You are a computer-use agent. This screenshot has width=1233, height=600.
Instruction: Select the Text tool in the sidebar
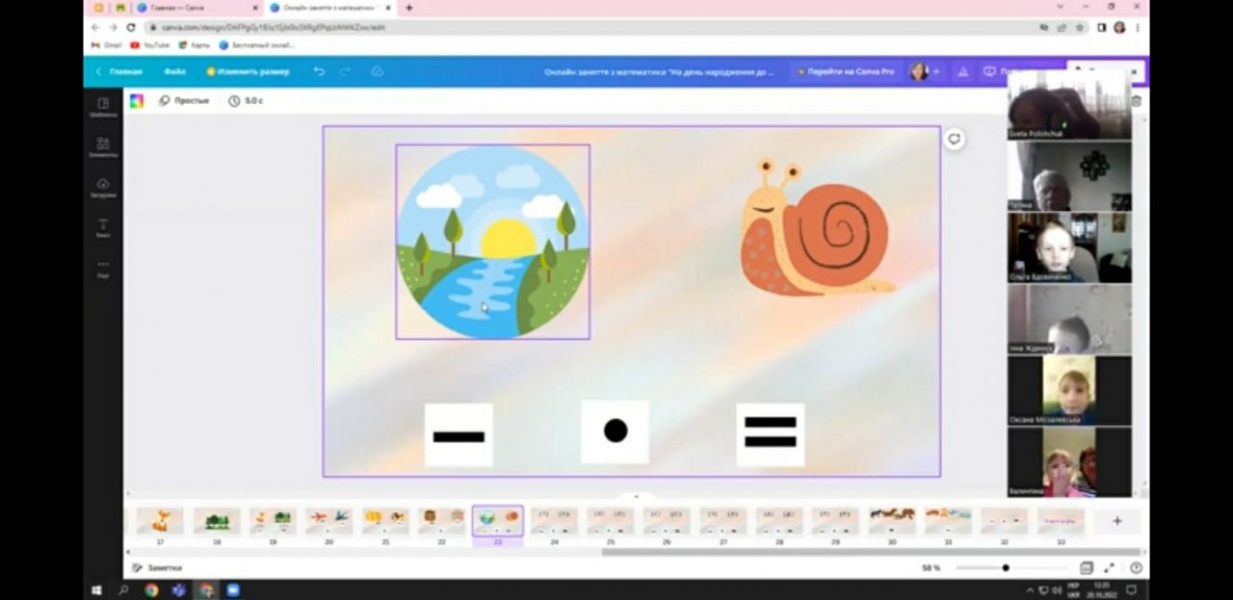coord(103,228)
